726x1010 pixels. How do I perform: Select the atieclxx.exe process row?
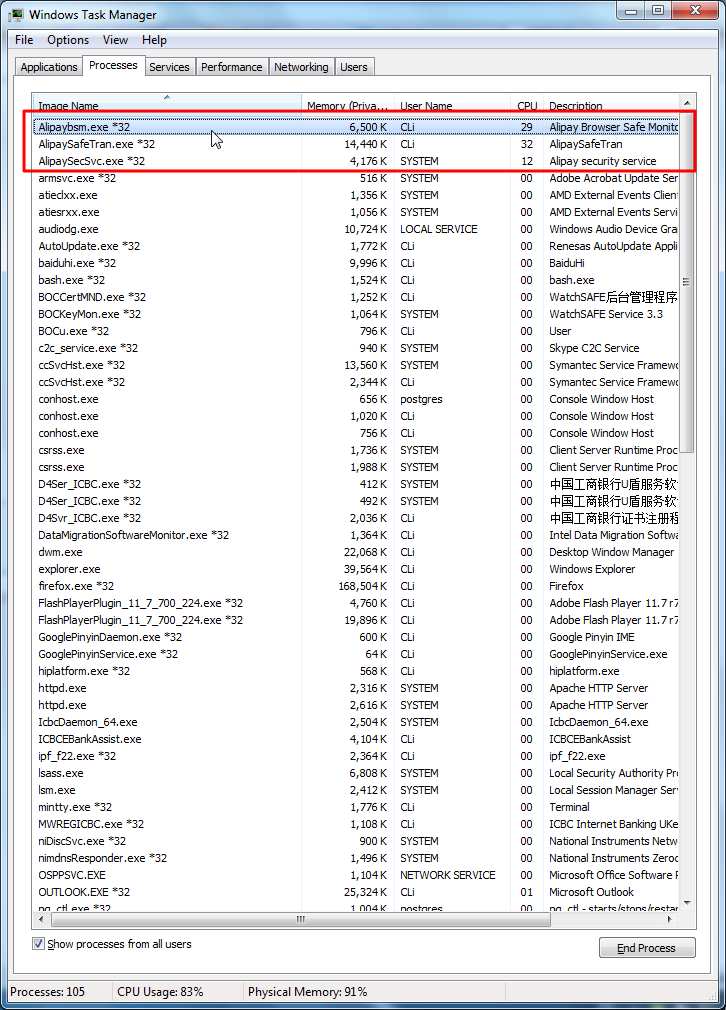356,195
